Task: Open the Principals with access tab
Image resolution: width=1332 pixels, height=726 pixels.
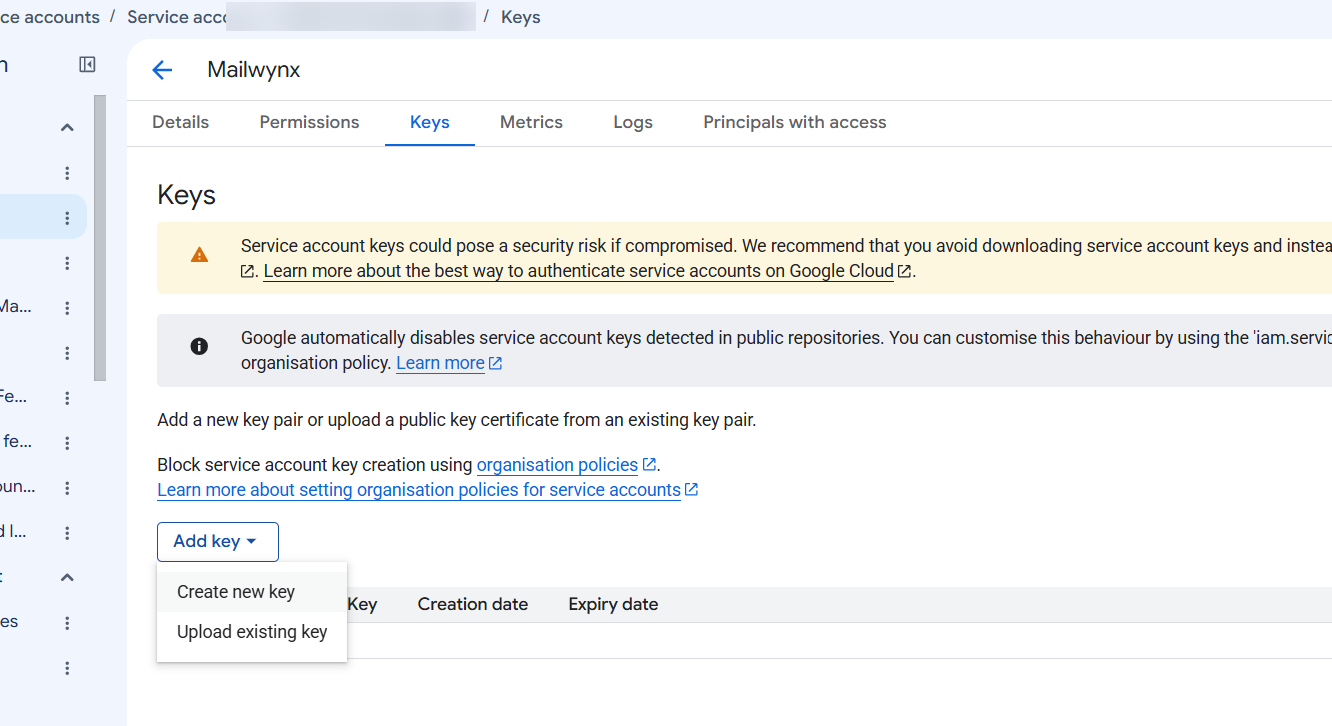Action: [795, 122]
